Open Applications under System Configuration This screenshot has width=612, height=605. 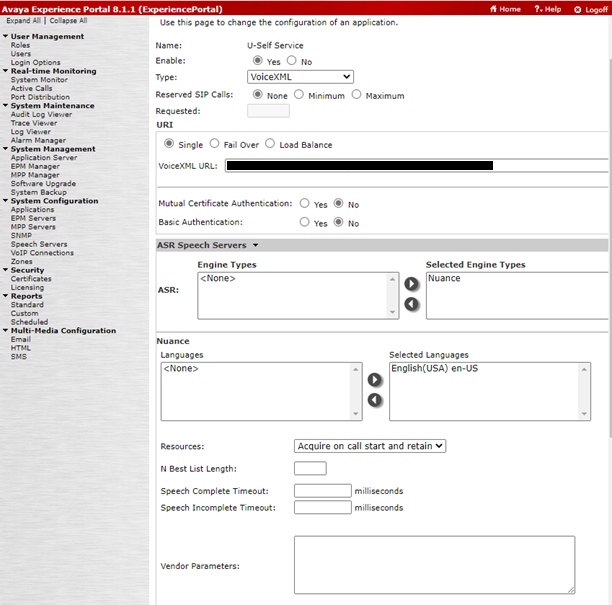point(32,210)
